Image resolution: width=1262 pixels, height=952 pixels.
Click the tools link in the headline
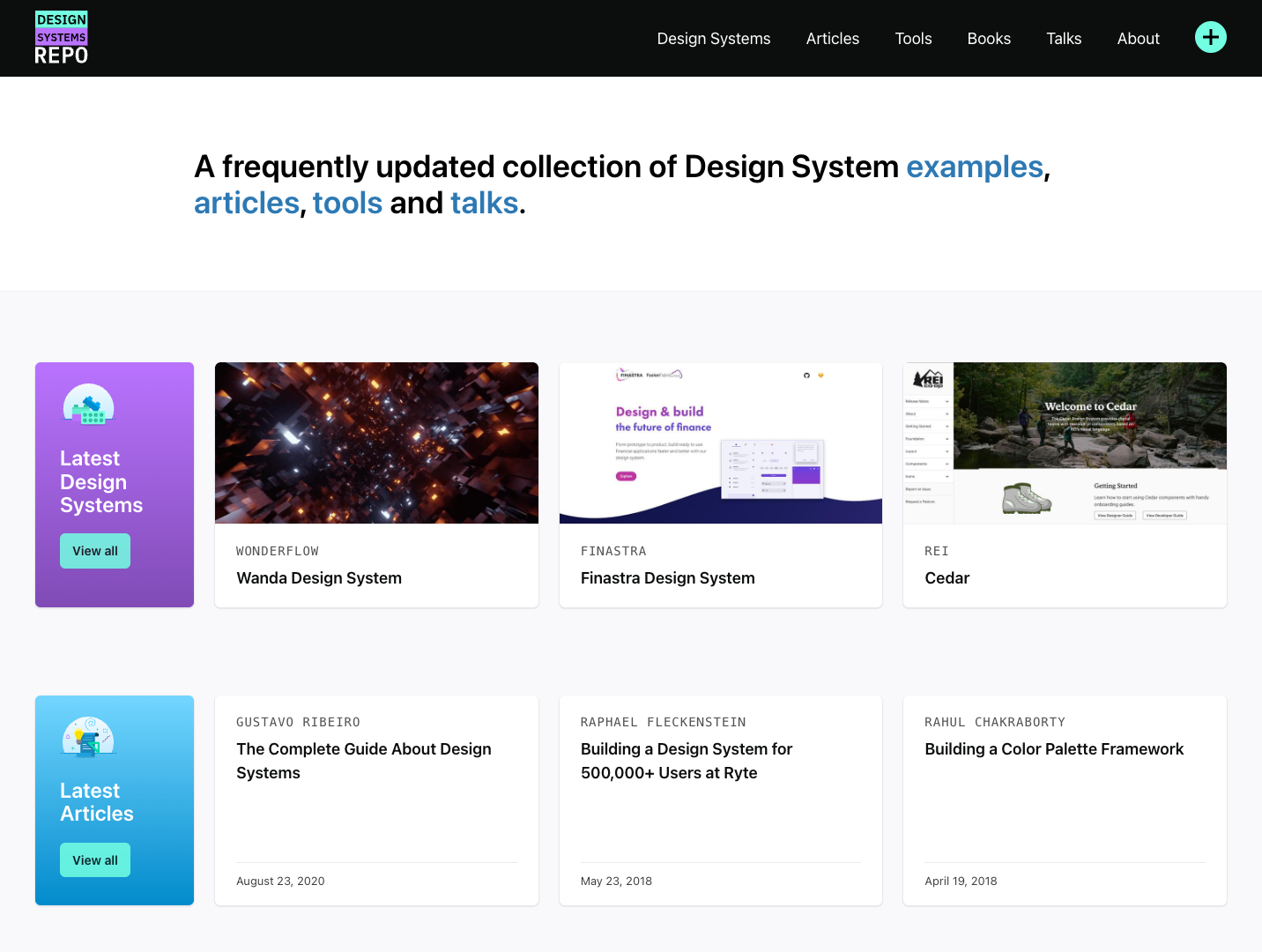pos(347,203)
